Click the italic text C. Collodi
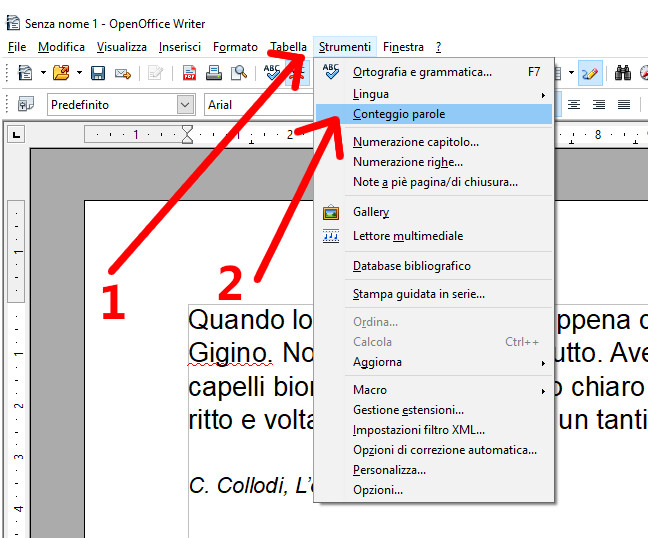 coord(238,486)
